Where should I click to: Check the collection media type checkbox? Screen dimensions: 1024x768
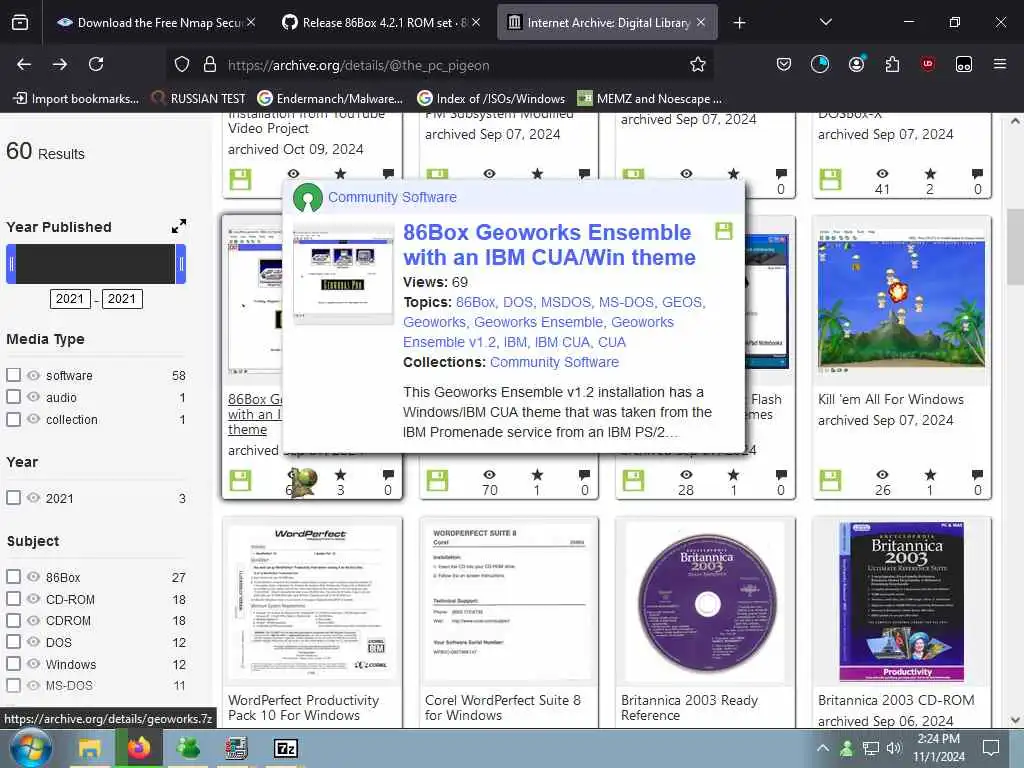coord(13,419)
